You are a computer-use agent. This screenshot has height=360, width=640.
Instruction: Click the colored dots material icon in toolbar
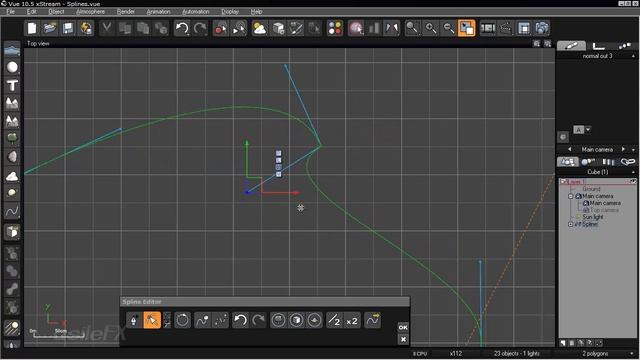tap(335, 28)
